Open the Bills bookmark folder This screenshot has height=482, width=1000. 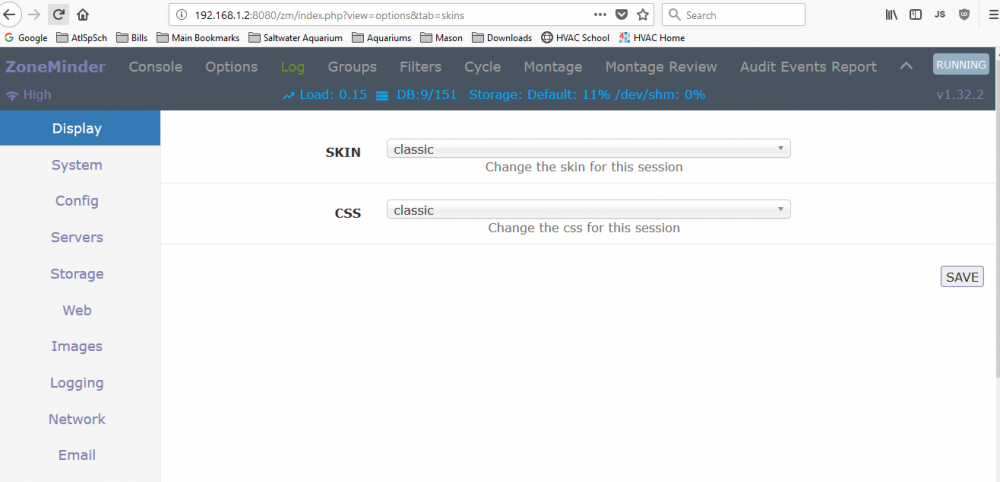pyautogui.click(x=132, y=38)
